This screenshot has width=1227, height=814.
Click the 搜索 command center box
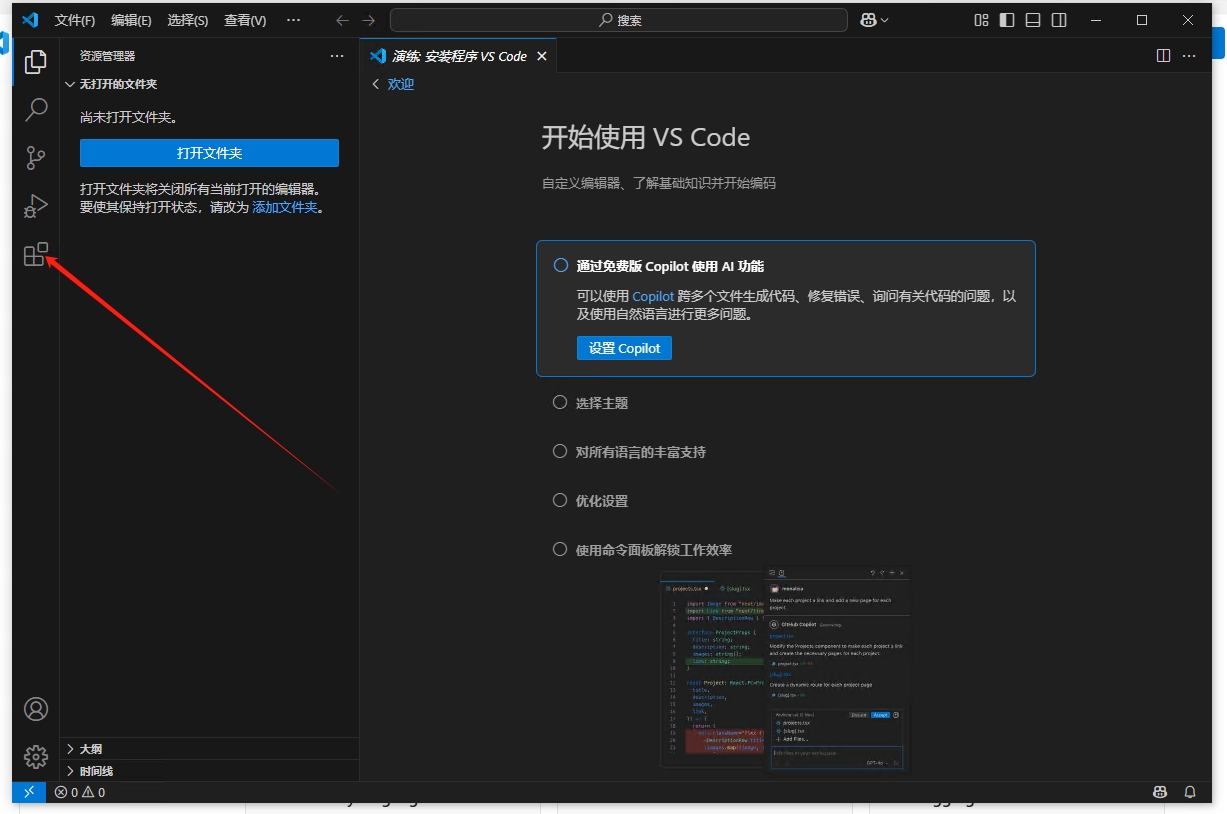tap(619, 20)
